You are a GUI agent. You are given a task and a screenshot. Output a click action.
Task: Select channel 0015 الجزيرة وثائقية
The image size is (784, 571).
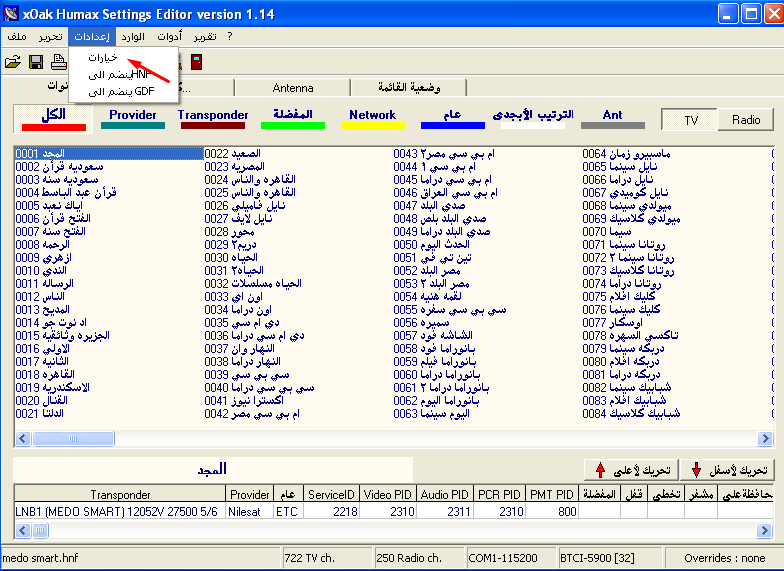[x=62, y=336]
